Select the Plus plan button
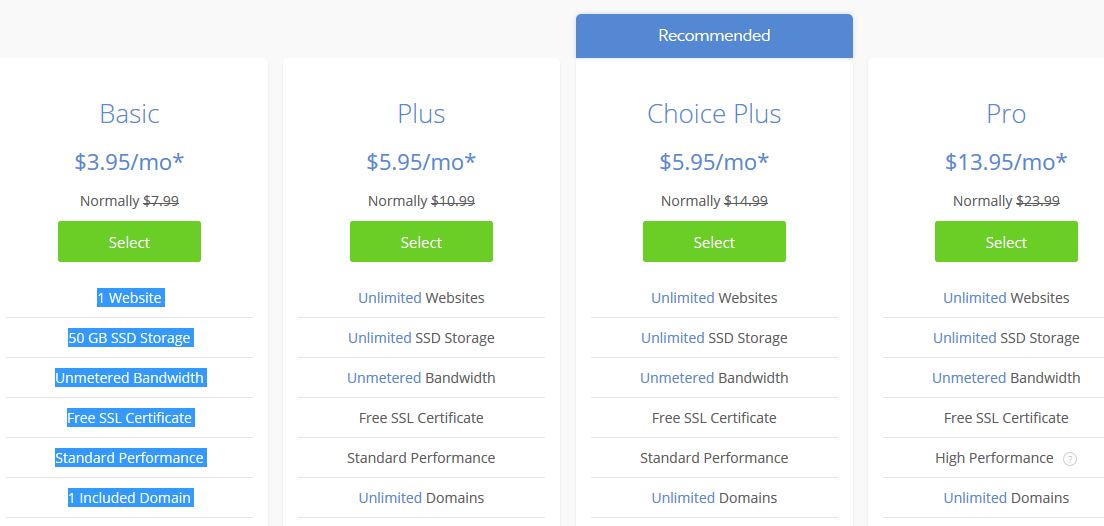The image size is (1104, 526). pos(421,242)
